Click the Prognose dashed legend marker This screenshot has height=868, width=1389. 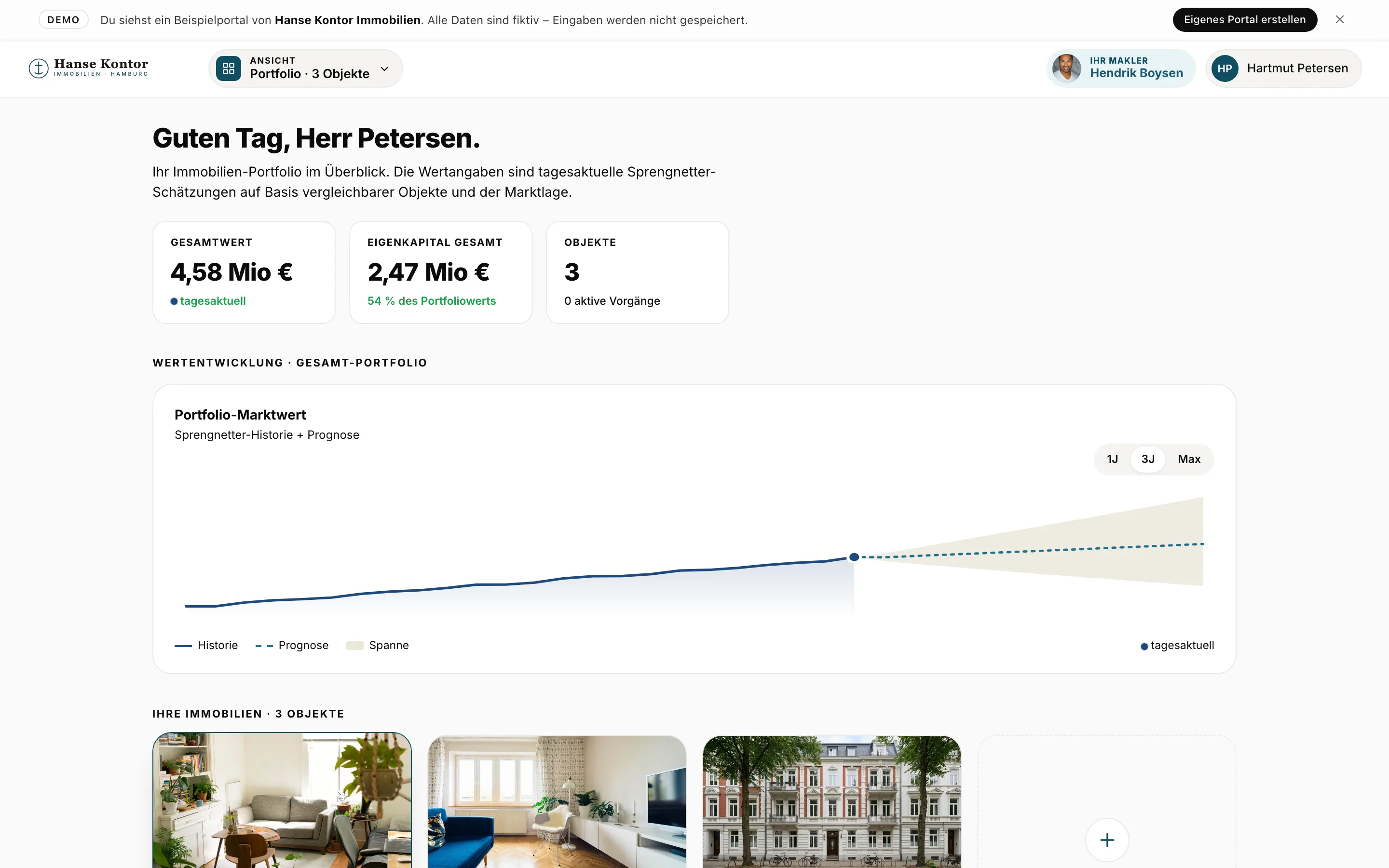click(x=264, y=646)
